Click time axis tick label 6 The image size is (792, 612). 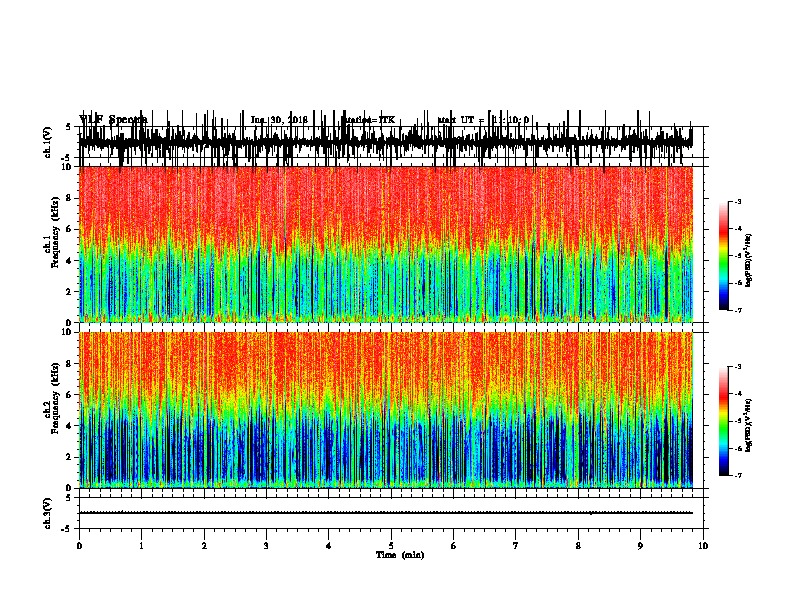[x=454, y=546]
